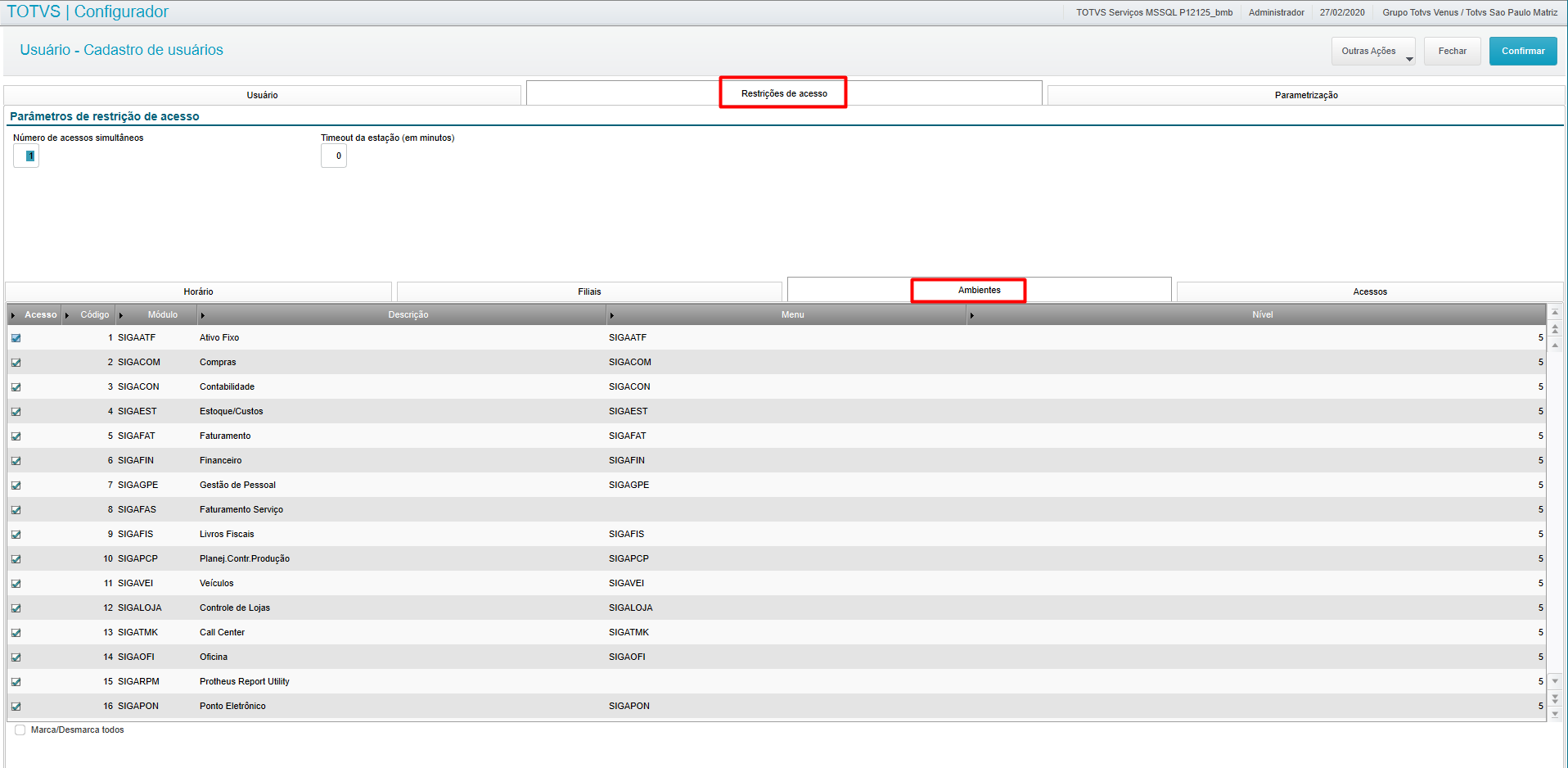Toggle access checkbox for SIGAFAS row
The image size is (1568, 768).
[x=16, y=510]
